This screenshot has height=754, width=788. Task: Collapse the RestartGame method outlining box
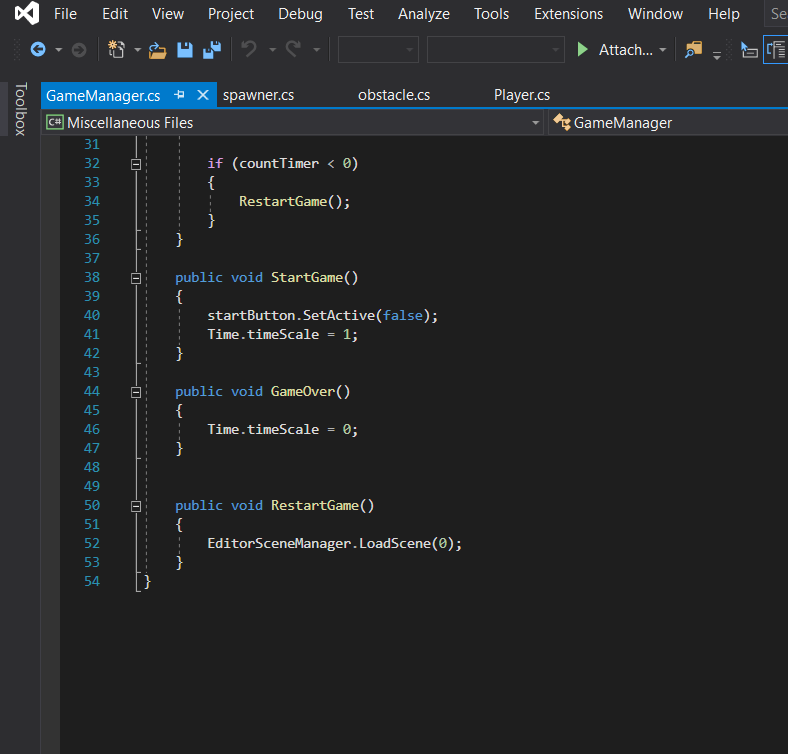136,506
